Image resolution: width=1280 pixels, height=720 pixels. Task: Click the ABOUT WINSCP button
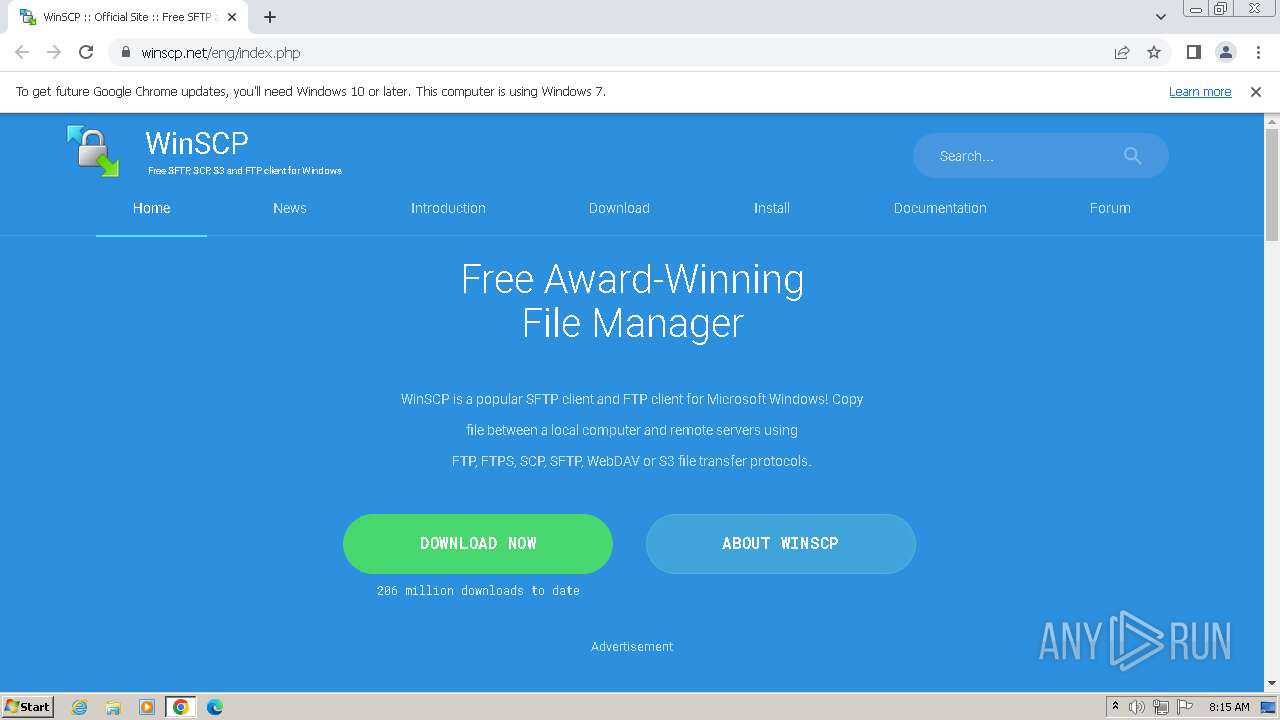(781, 543)
